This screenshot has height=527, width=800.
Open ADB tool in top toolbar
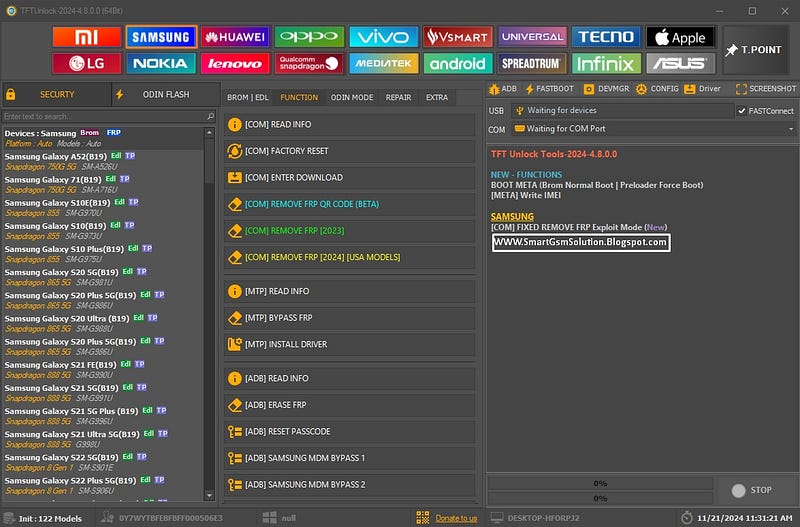pyautogui.click(x=503, y=89)
